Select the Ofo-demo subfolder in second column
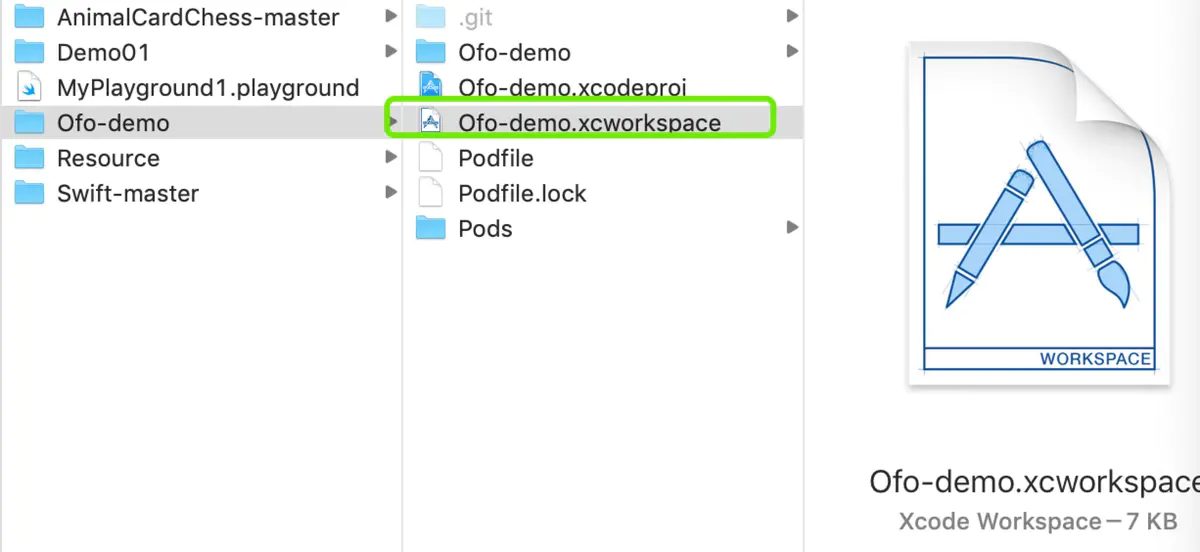The height and width of the screenshot is (552, 1200). click(603, 52)
